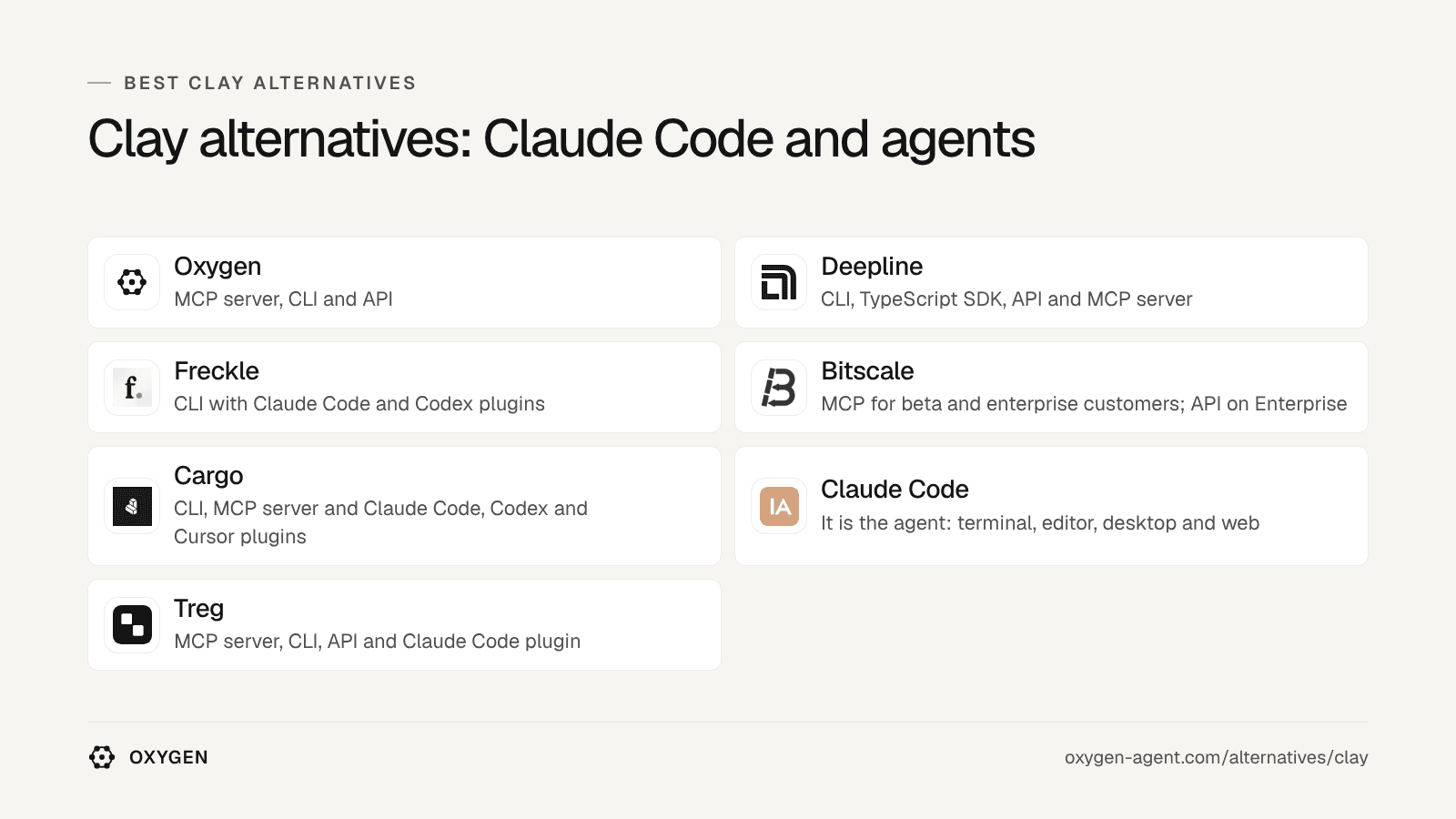
Task: Click the 'Clay alternatives: Claude Code and agents' heading
Action: click(561, 139)
